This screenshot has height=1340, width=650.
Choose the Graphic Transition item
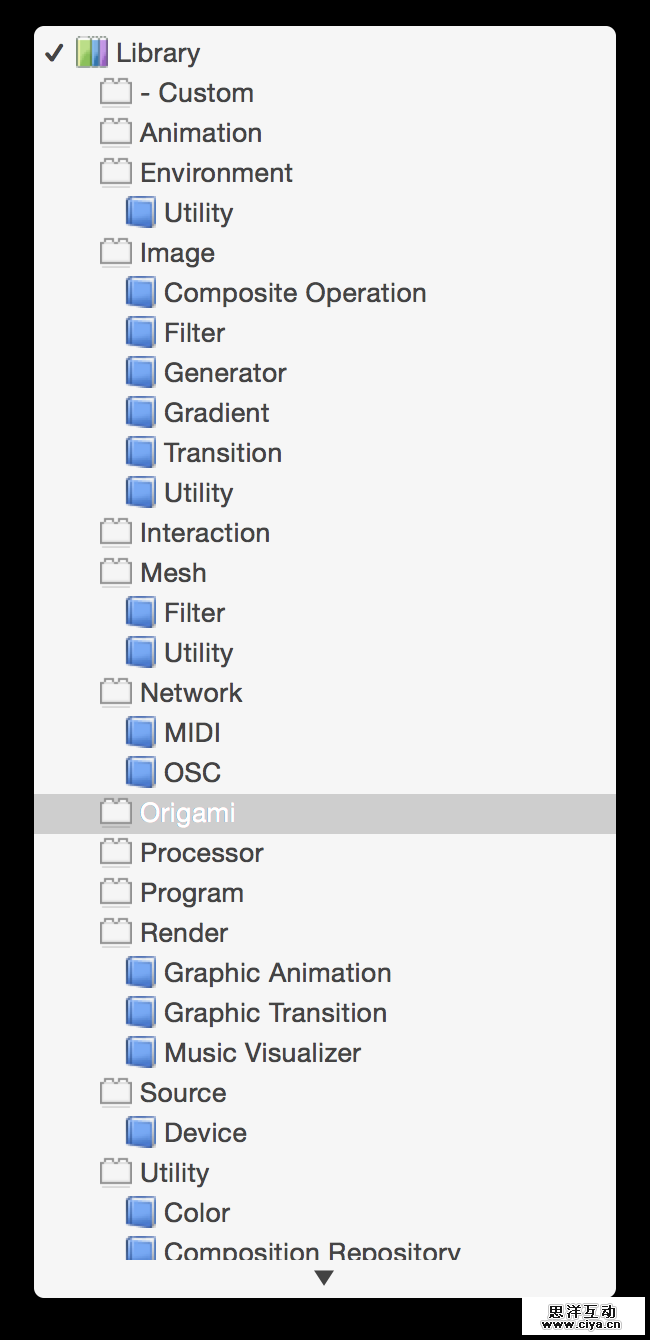[275, 1013]
